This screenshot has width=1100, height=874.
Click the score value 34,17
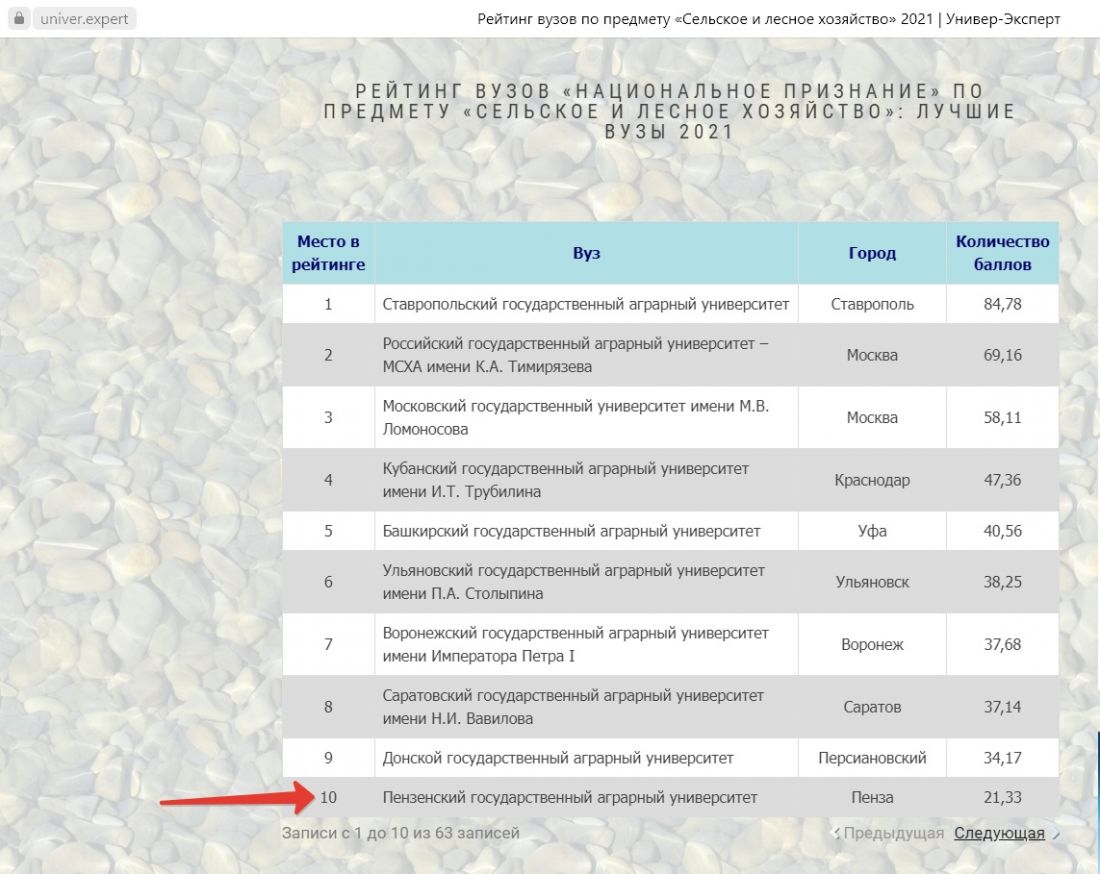point(1002,758)
